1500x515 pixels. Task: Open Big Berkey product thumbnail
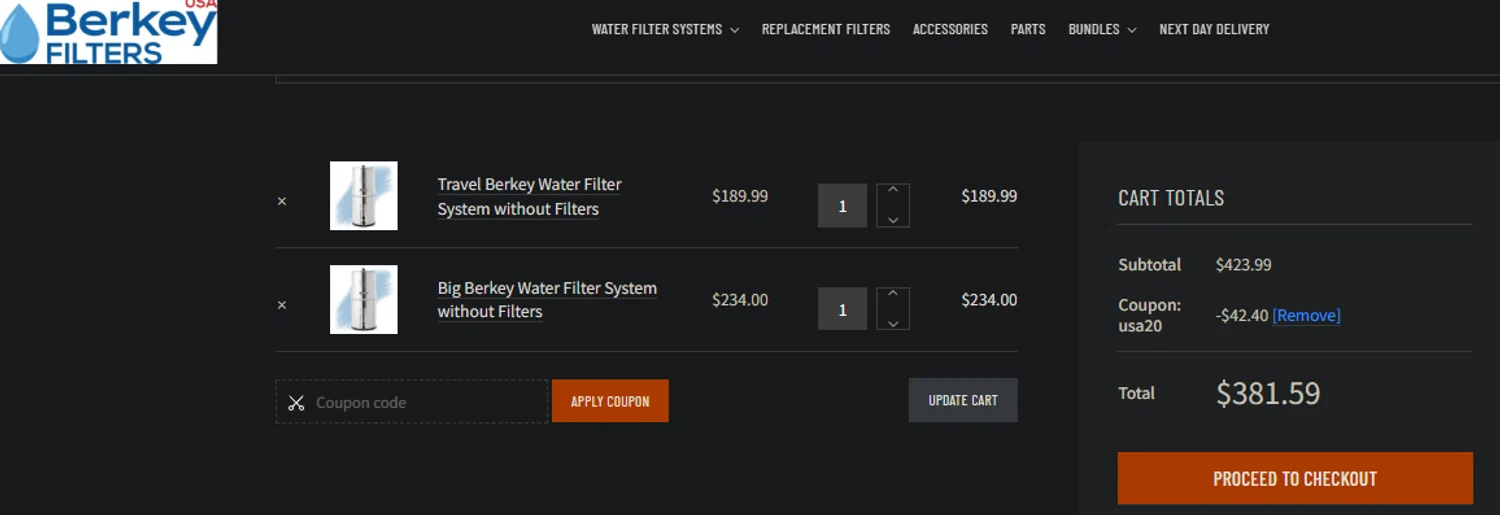pyautogui.click(x=364, y=299)
